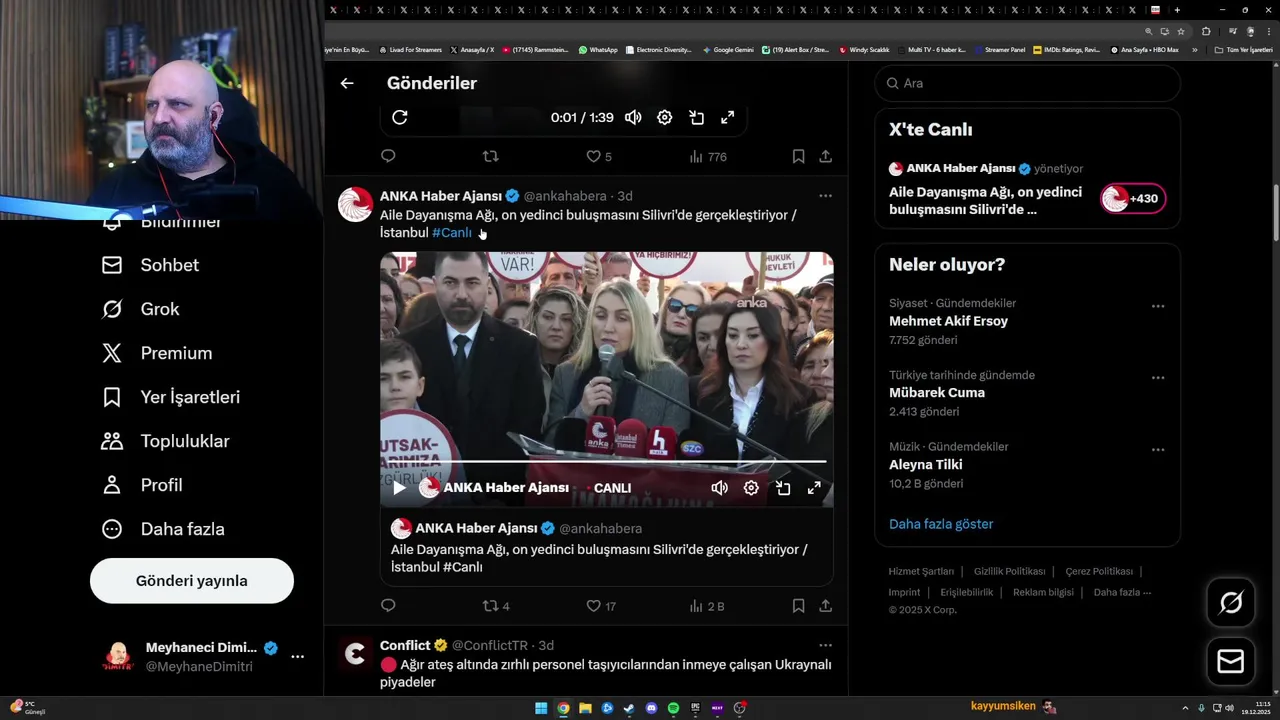The image size is (1280, 720).
Task: Click into the Ara search field
Action: (x=1028, y=83)
